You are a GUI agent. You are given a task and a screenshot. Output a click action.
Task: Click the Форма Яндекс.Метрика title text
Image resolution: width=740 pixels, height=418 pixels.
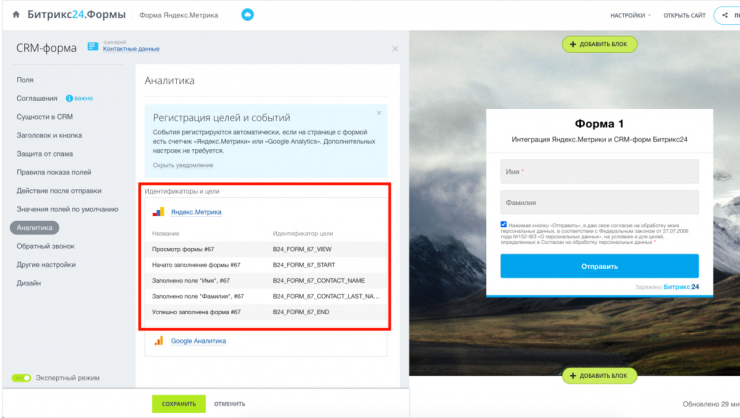179,15
